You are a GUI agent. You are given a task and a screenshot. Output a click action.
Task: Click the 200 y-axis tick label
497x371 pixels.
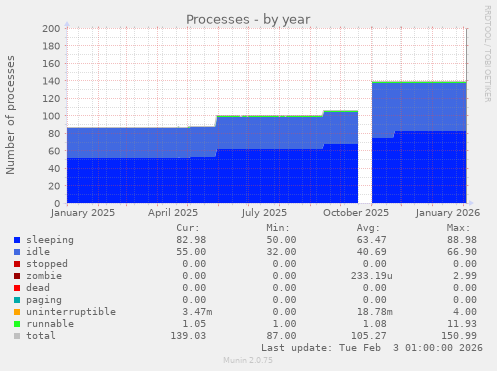tap(51, 28)
